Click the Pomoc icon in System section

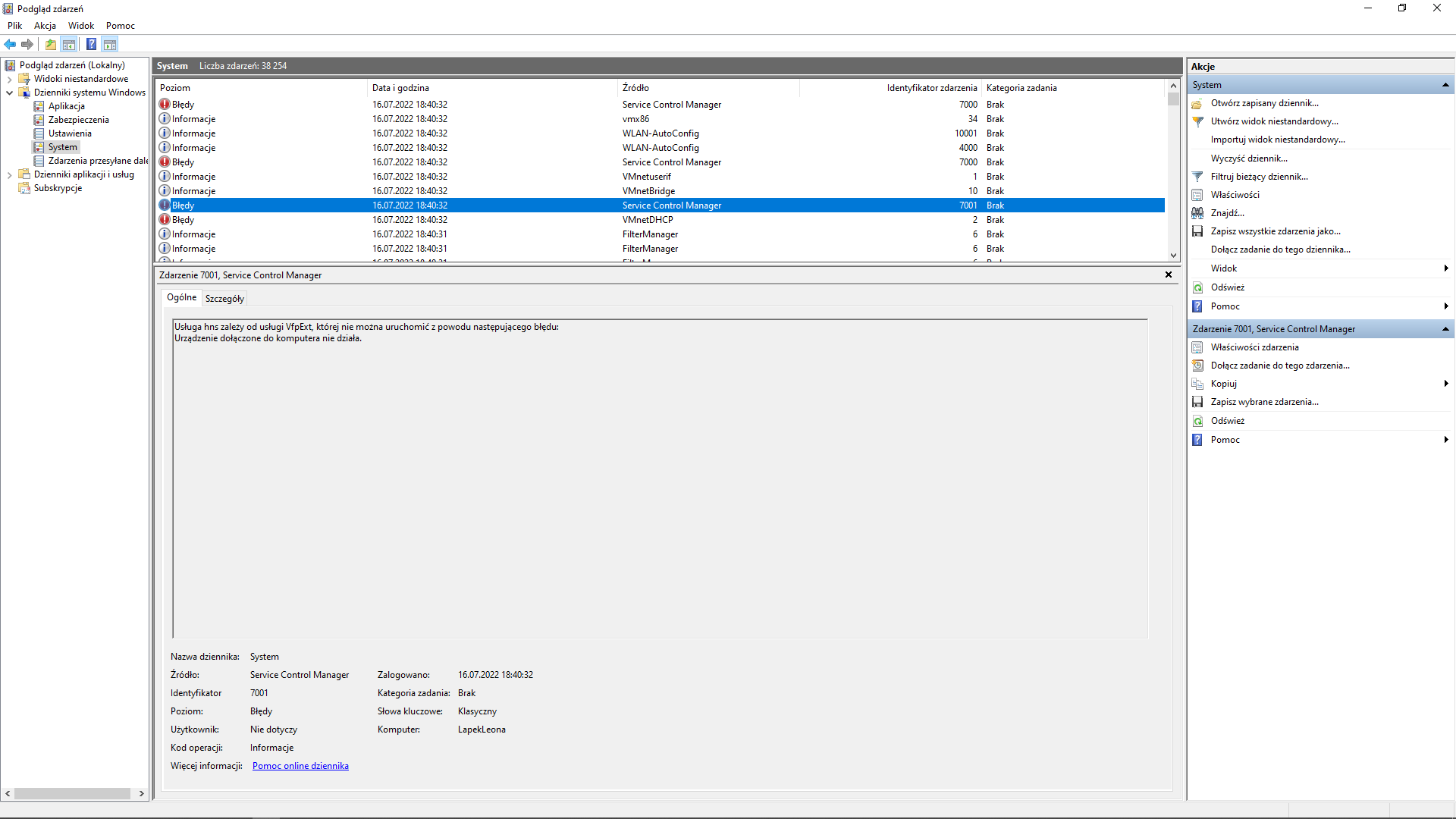click(x=1197, y=306)
